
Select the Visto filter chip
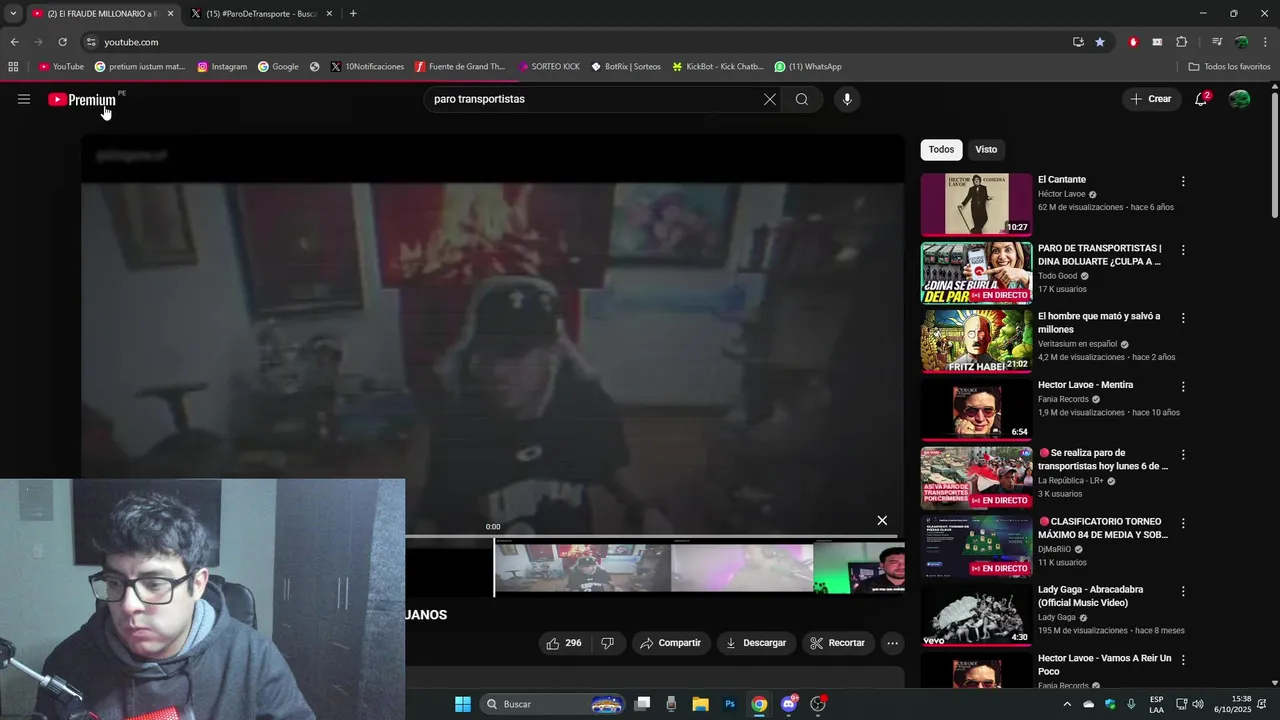click(986, 149)
